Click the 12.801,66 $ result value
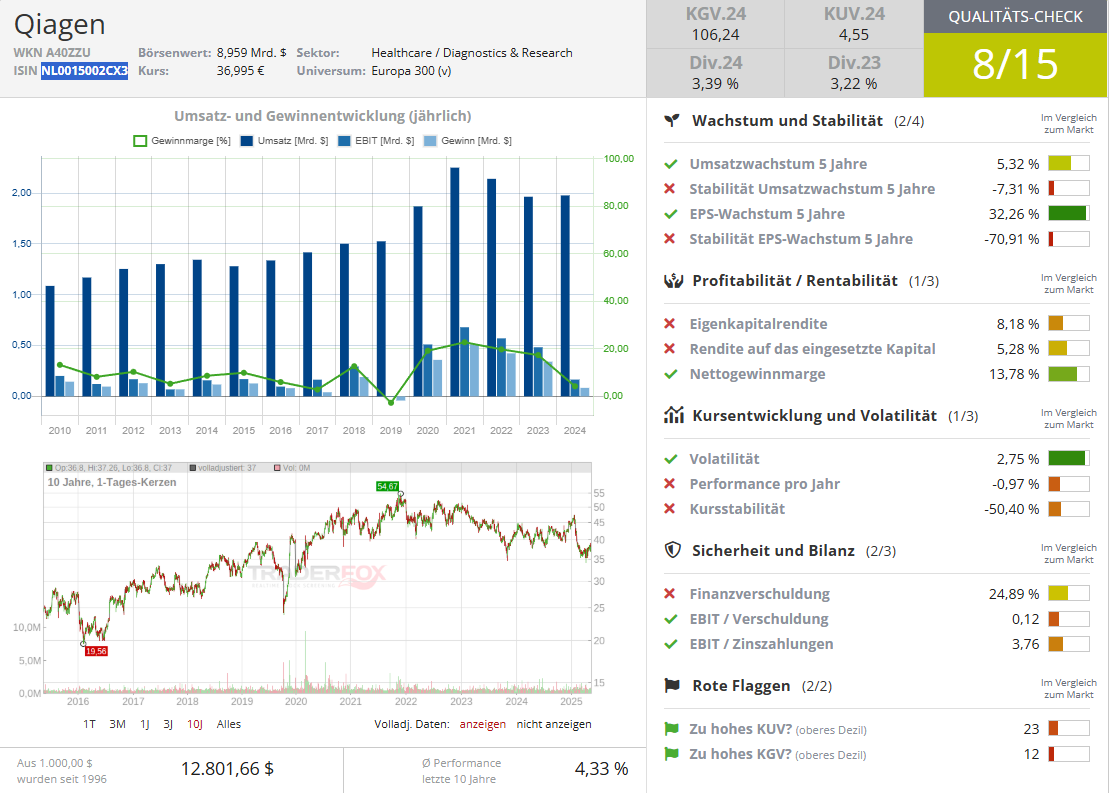This screenshot has width=1109, height=793. pos(227,769)
